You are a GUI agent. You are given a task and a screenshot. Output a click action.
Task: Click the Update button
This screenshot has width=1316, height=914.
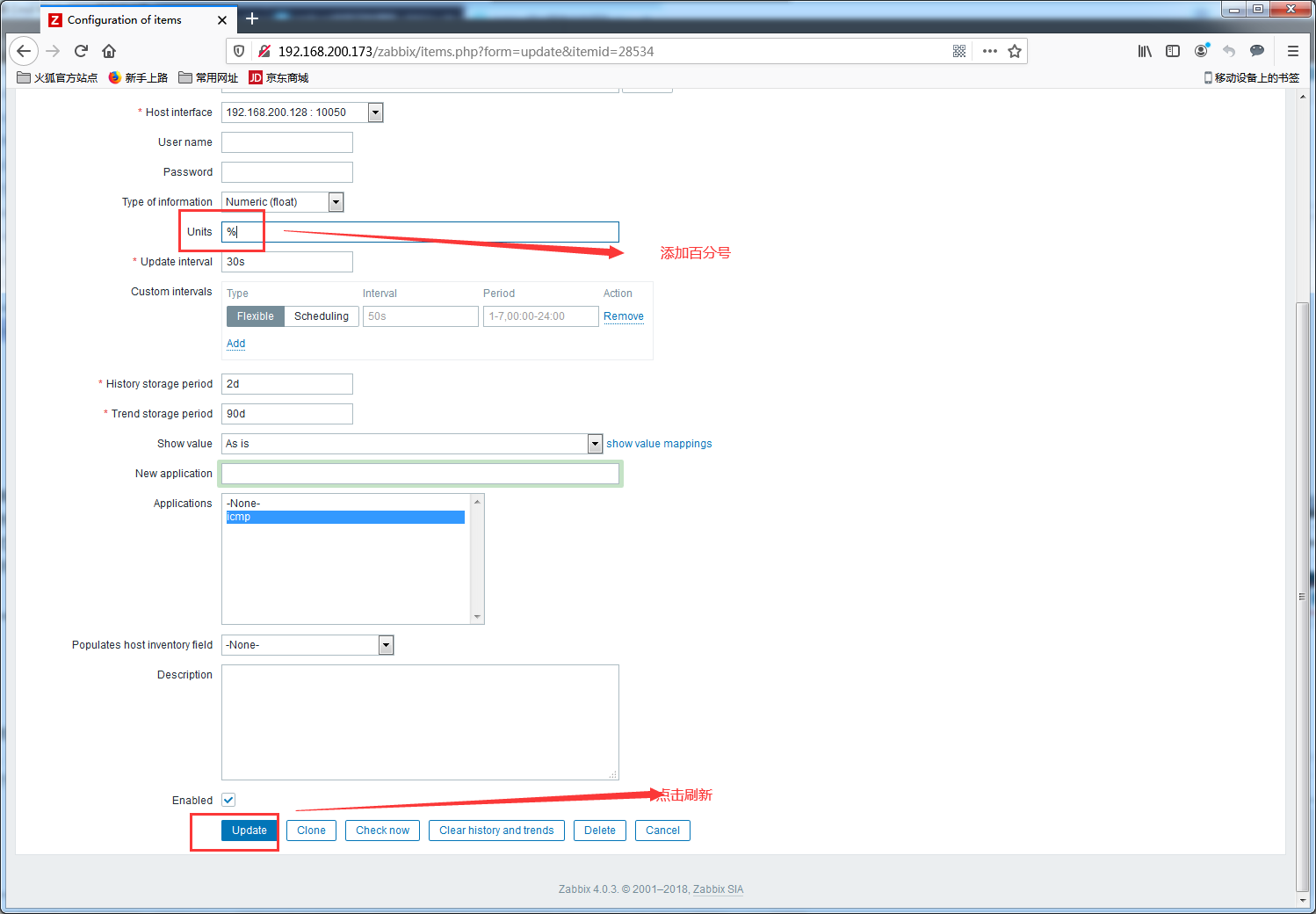pyautogui.click(x=249, y=831)
